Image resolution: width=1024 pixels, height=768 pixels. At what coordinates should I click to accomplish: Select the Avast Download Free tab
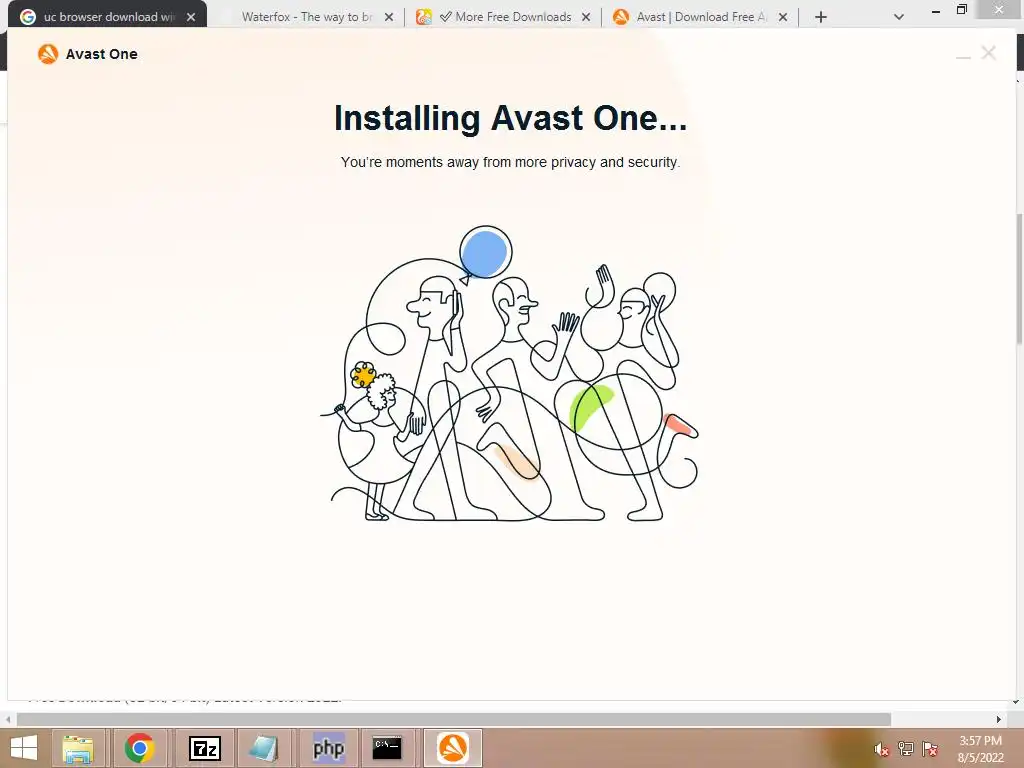click(700, 17)
